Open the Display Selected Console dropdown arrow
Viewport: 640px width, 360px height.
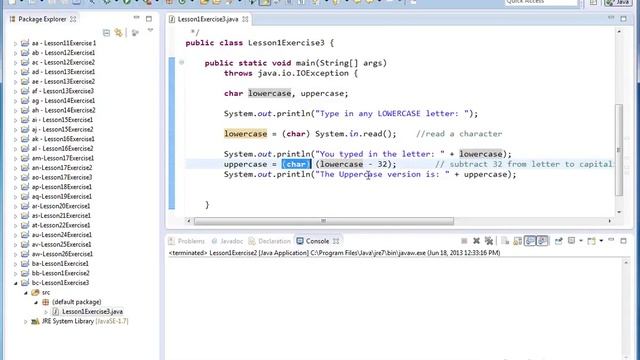pyautogui.click(x=580, y=241)
